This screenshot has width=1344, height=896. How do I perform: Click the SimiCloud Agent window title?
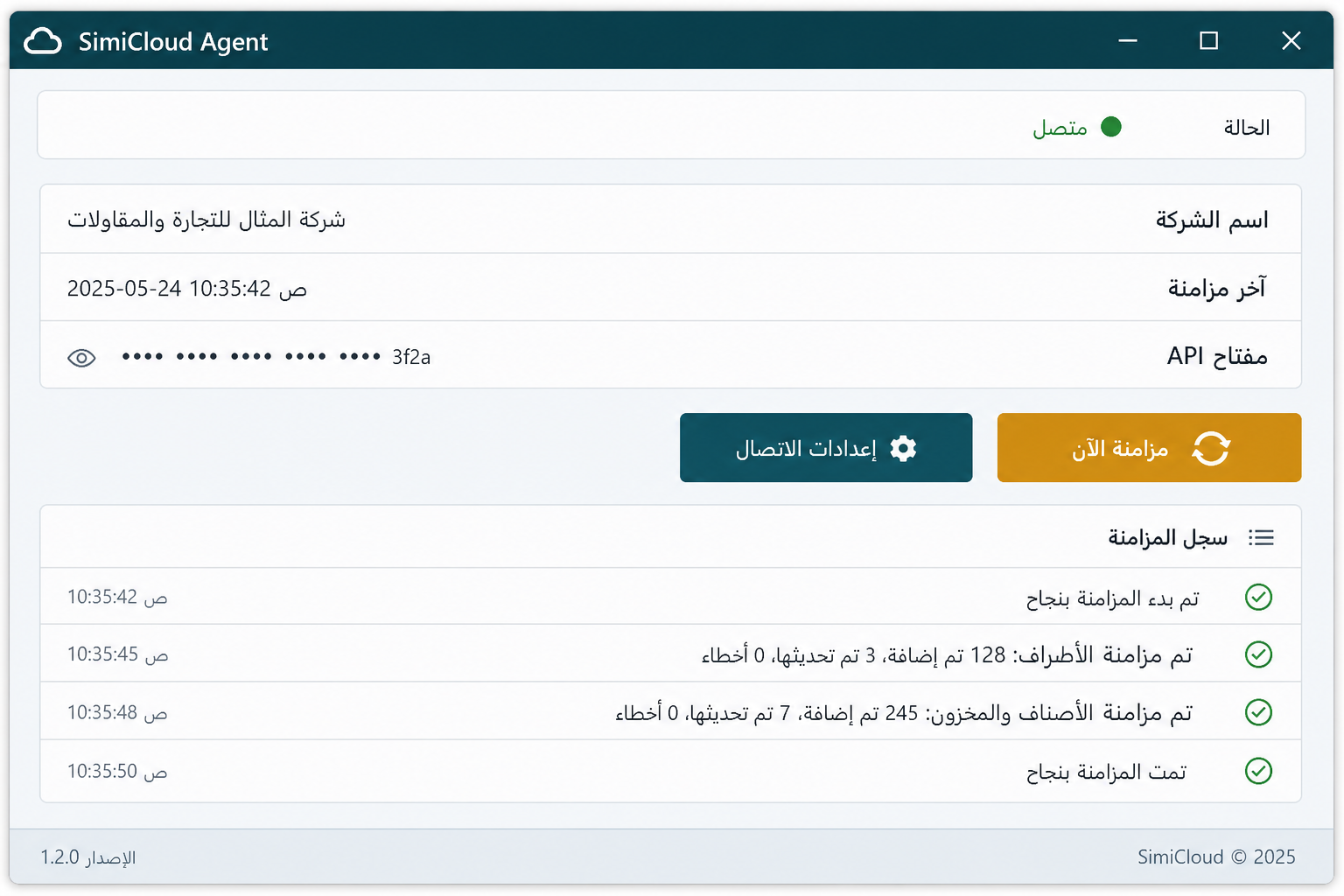(173, 42)
